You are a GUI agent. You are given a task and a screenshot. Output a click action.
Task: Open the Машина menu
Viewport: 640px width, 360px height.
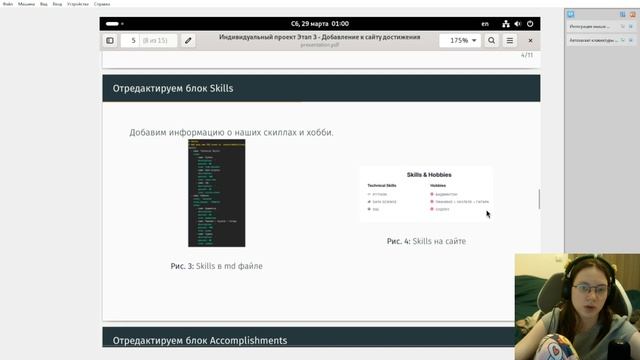(26, 4)
